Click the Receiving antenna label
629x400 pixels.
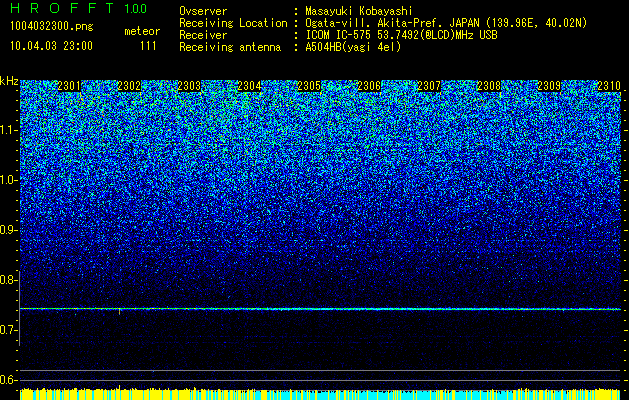click(230, 47)
